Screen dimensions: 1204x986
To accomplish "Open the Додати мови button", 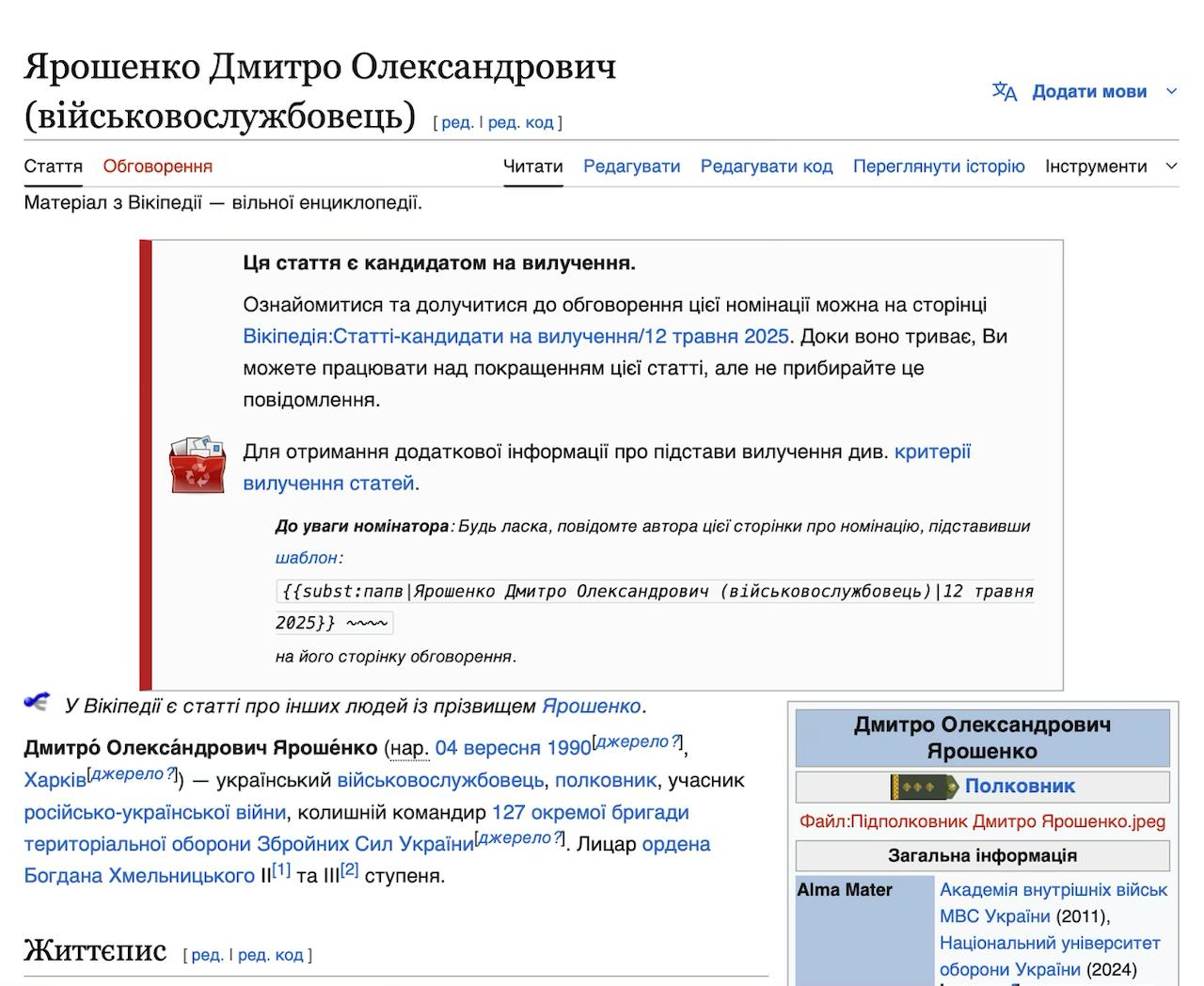I will coord(1089,91).
